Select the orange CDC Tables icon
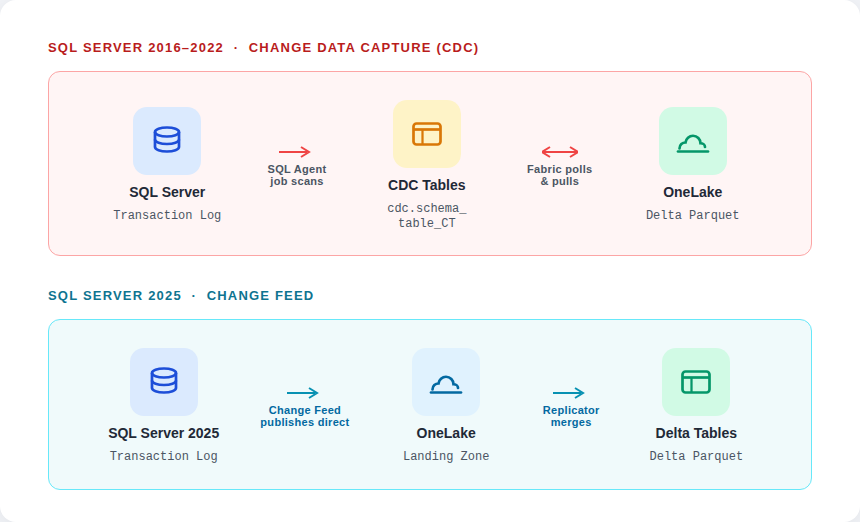860x522 pixels. [x=427, y=134]
